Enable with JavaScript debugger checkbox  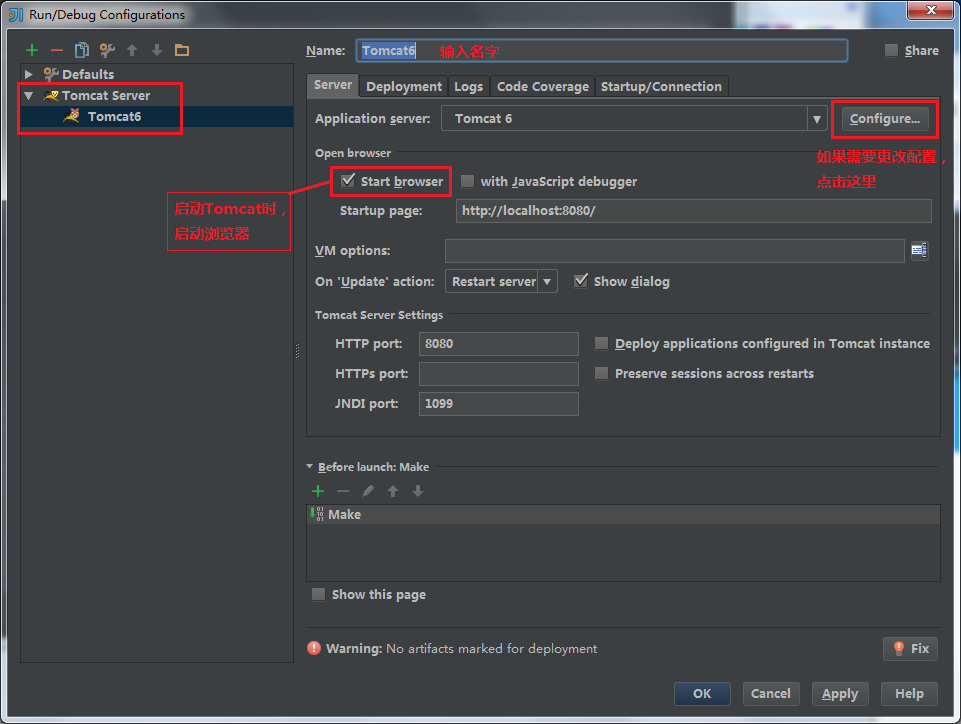tap(468, 181)
